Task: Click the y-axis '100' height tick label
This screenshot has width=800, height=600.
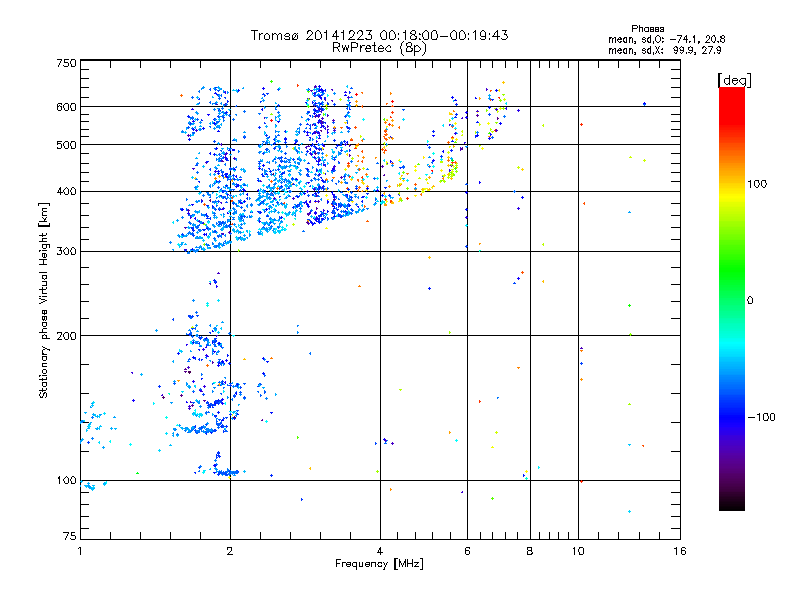Action: (x=66, y=480)
